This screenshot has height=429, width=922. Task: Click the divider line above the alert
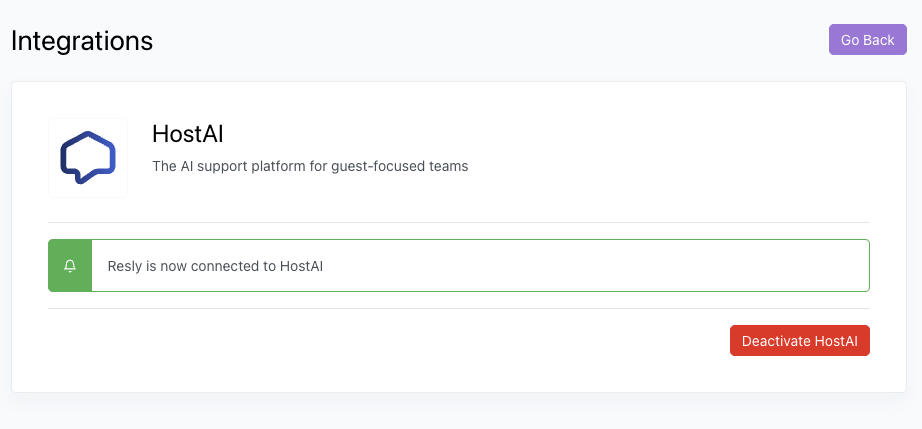458,222
